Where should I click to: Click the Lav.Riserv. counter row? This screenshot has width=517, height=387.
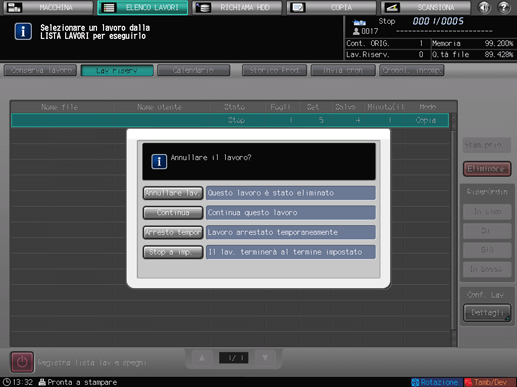pos(387,55)
